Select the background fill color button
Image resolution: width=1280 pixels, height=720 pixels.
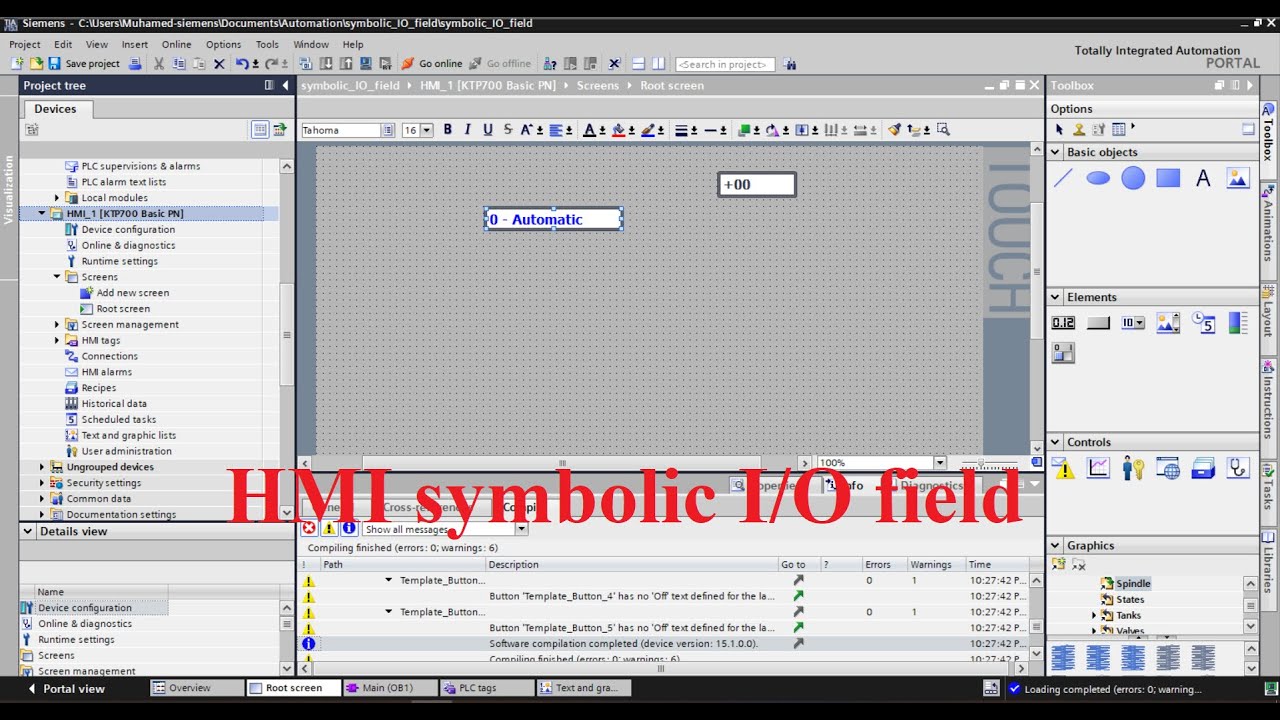[618, 130]
